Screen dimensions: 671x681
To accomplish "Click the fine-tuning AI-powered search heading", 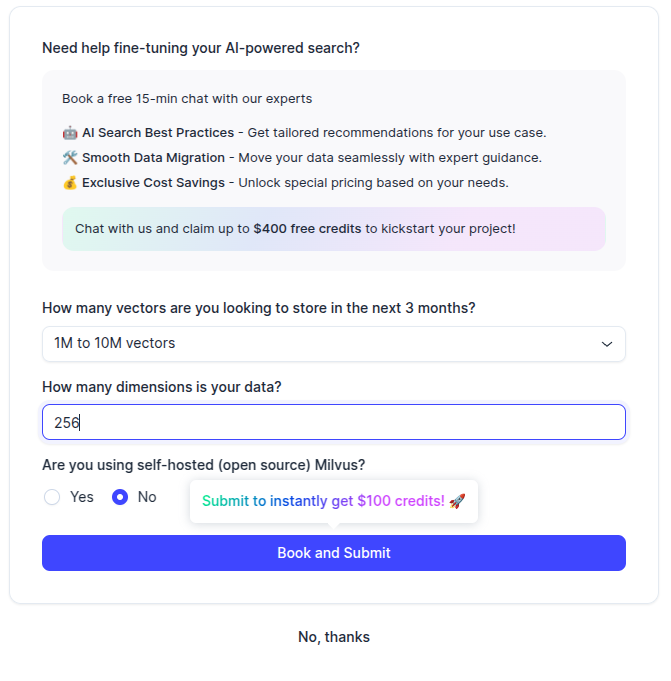I will pos(201,48).
